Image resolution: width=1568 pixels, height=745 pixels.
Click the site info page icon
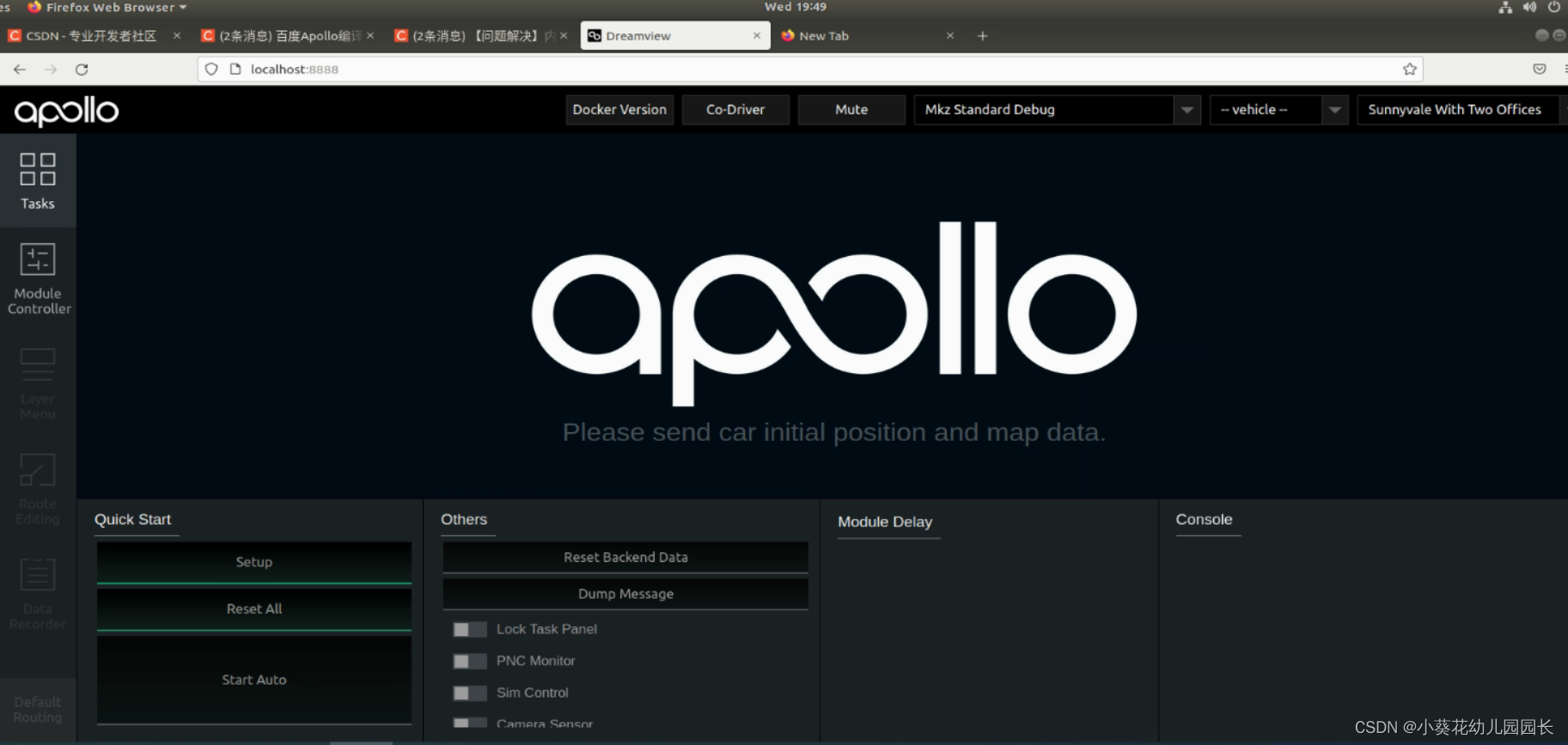point(235,70)
